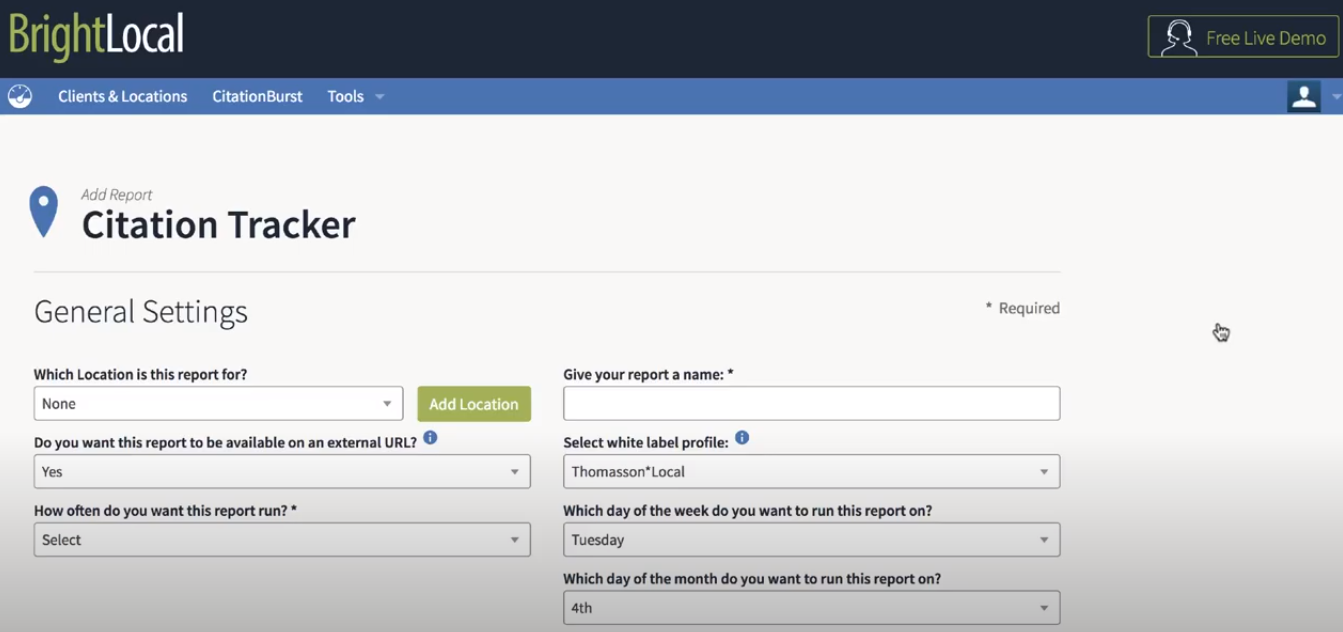Click the user profile avatar icon
This screenshot has width=1343, height=632.
pyautogui.click(x=1303, y=96)
